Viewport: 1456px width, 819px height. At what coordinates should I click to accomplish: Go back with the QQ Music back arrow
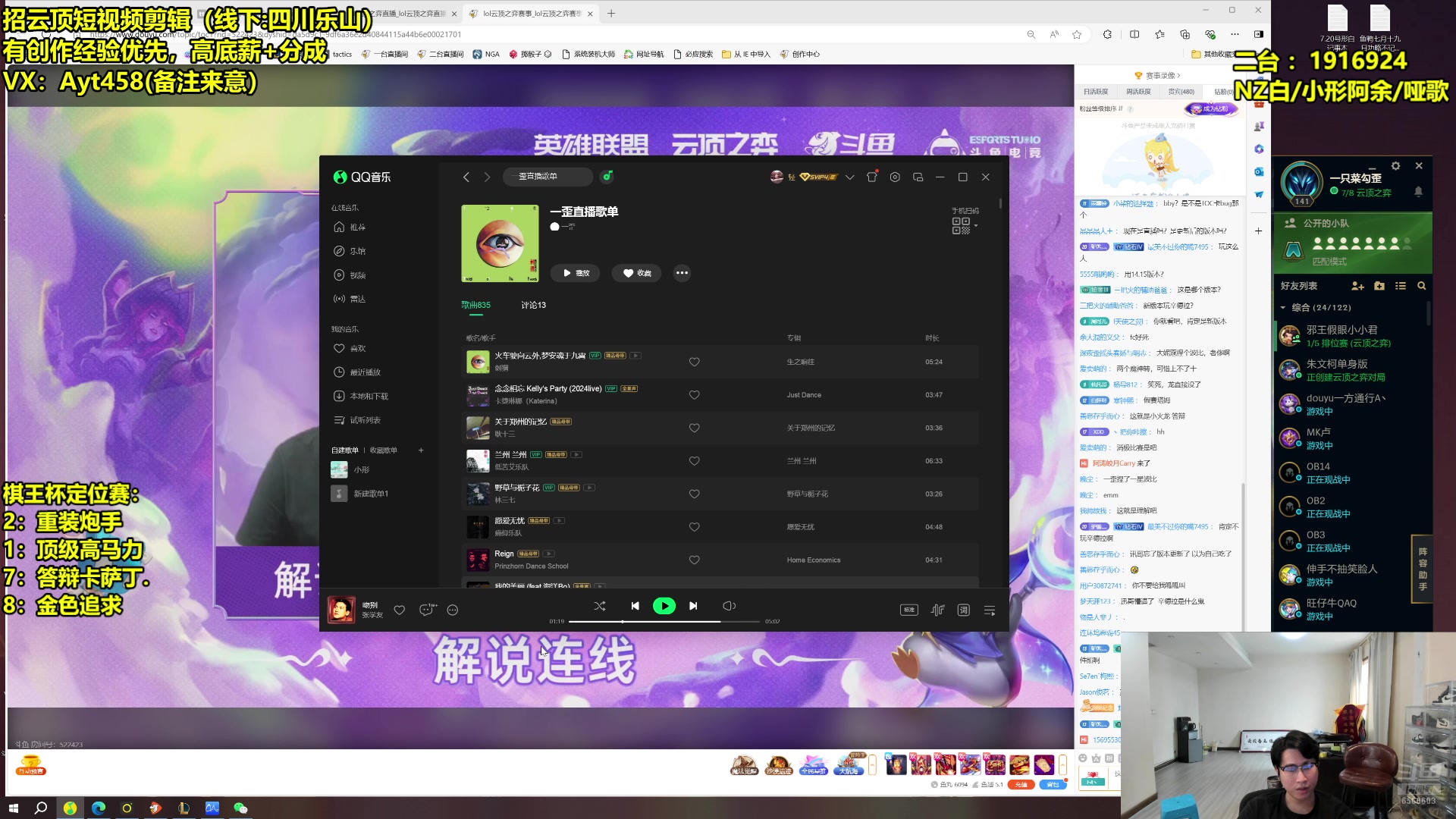tap(466, 177)
